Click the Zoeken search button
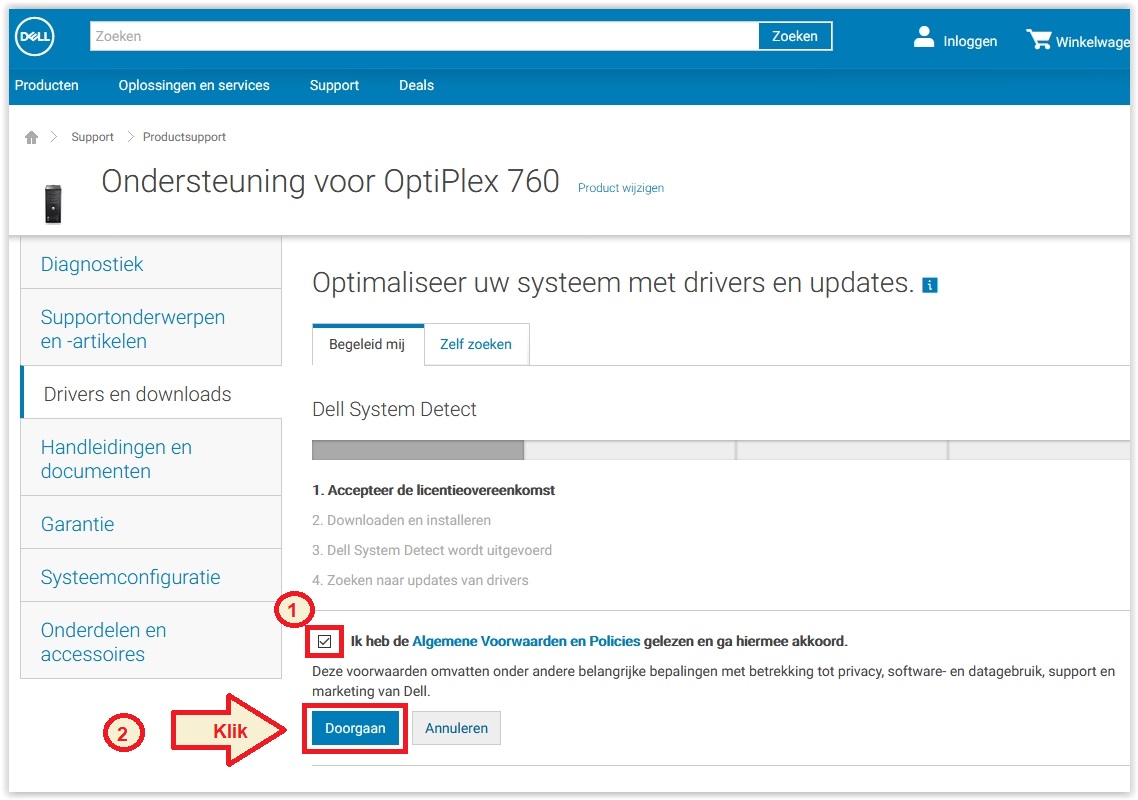The image size is (1138, 800). [x=795, y=36]
